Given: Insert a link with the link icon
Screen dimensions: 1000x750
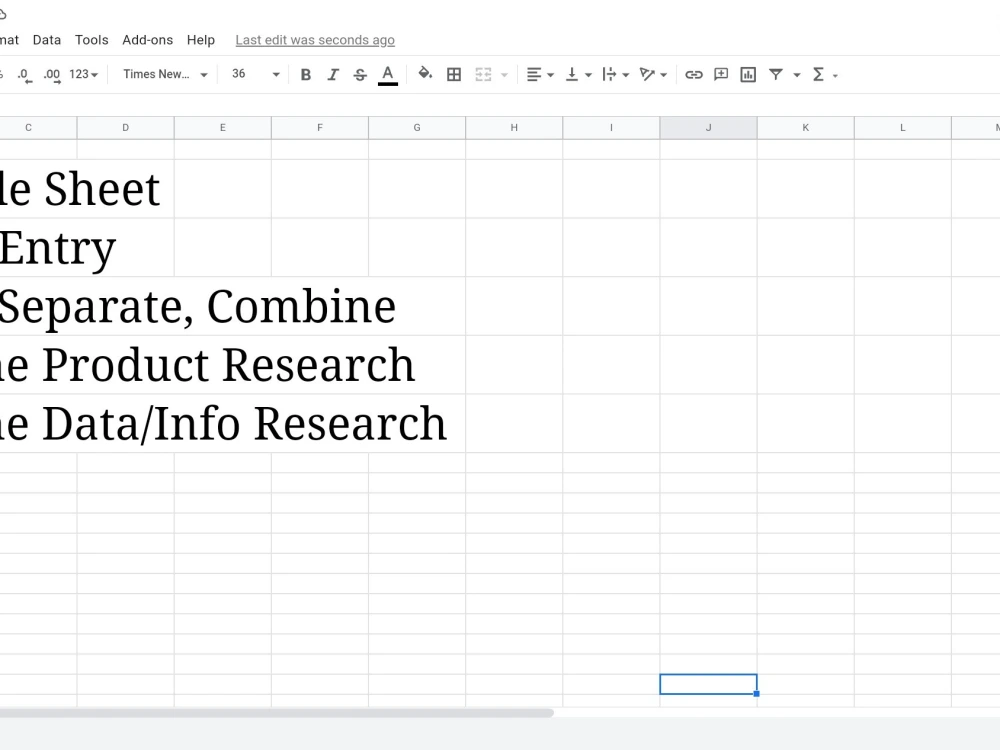Looking at the screenshot, I should tap(694, 75).
